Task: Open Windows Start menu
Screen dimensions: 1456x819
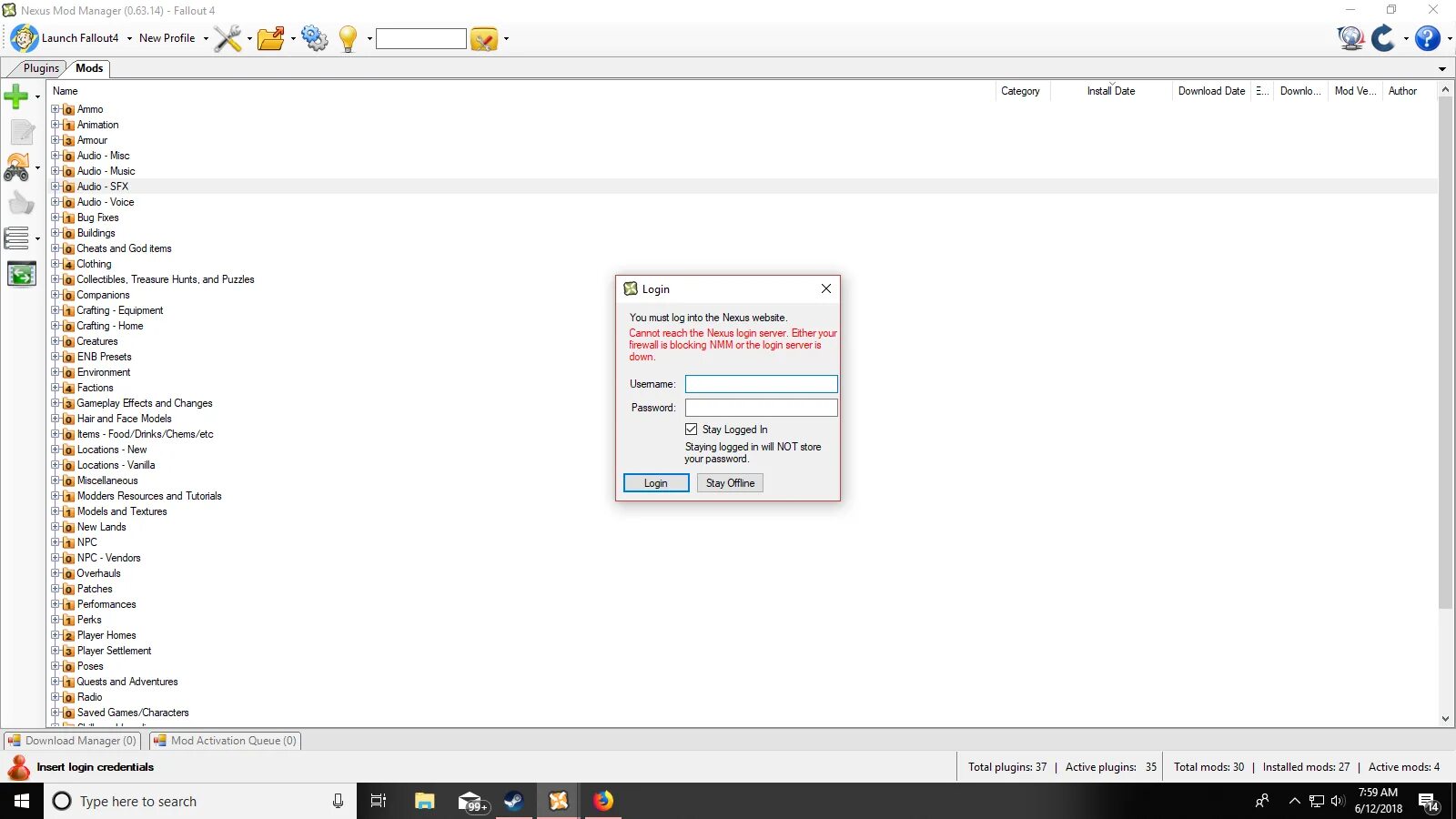Action: click(x=22, y=801)
